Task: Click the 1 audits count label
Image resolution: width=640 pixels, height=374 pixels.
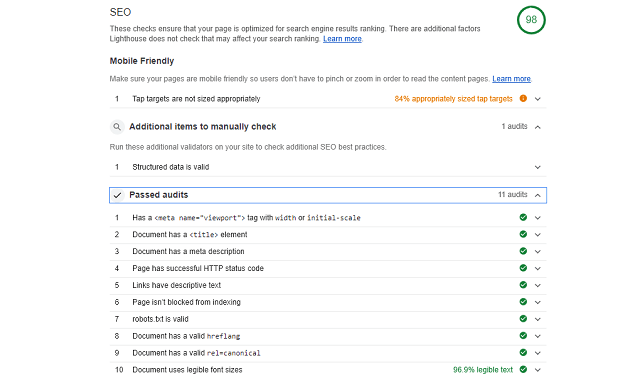Action: 514,126
